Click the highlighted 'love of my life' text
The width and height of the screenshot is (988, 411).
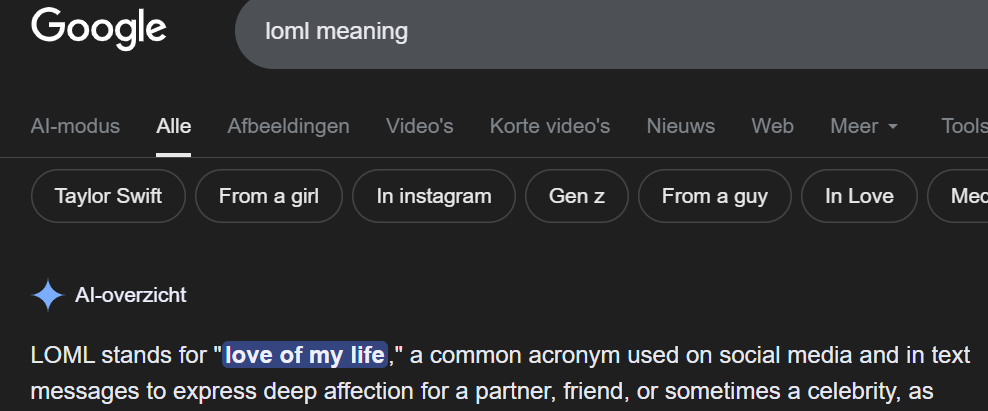[x=305, y=355]
